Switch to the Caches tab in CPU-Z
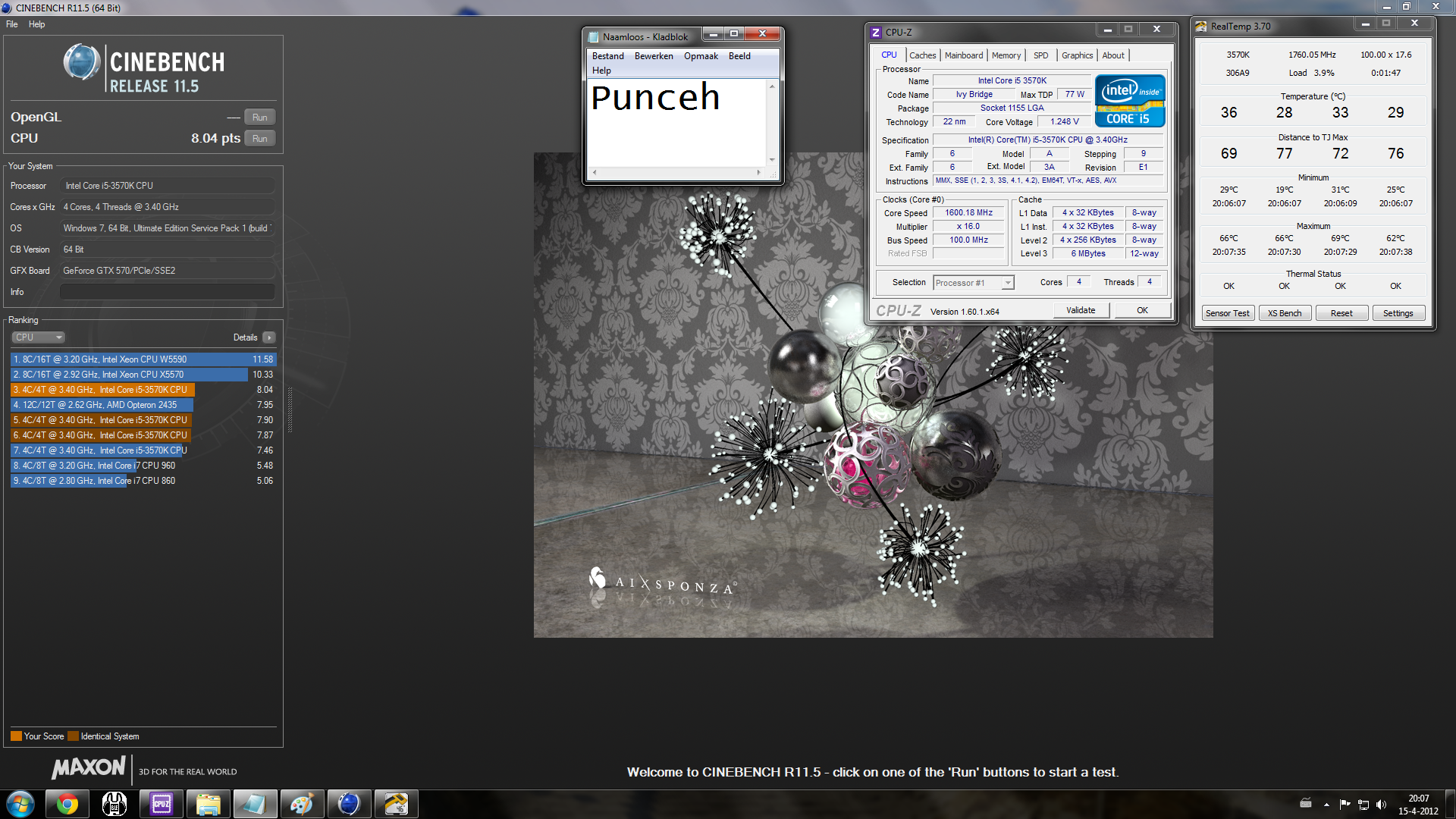This screenshot has height=819, width=1456. tap(922, 55)
